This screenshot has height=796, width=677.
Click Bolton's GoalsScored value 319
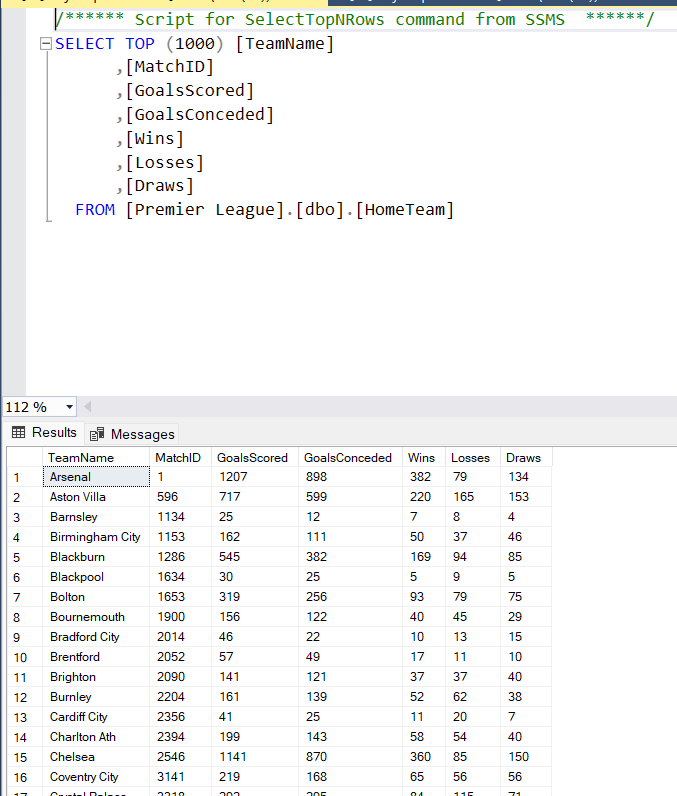[x=255, y=596]
